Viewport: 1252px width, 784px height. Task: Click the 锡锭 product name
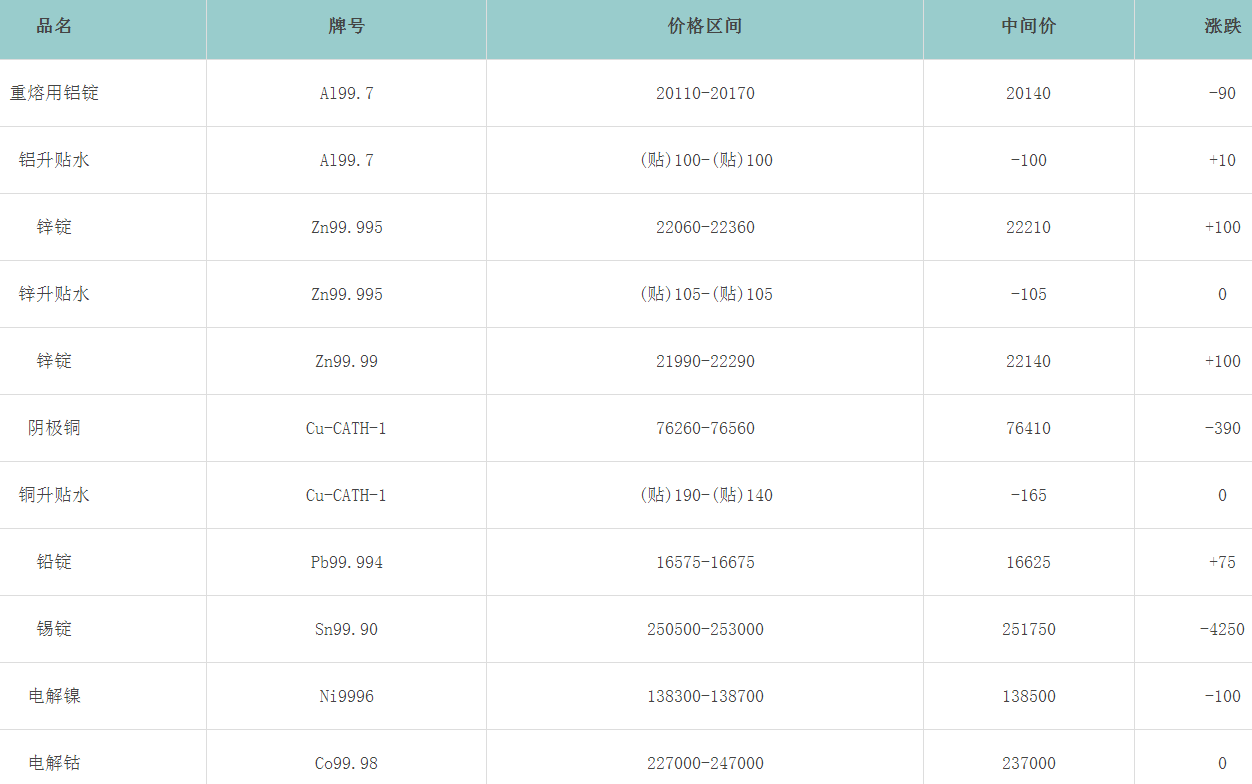click(x=54, y=629)
